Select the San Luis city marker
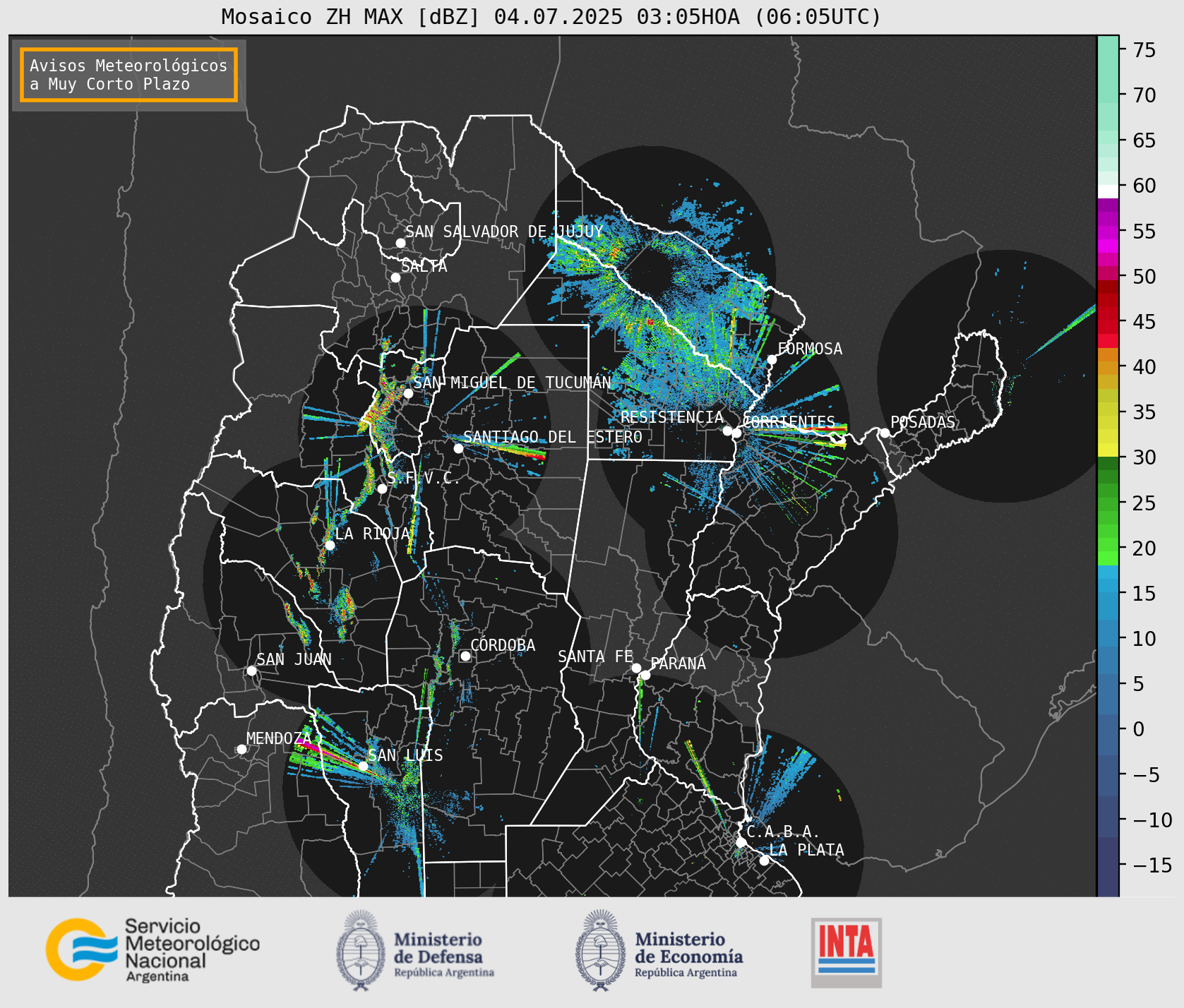Image resolution: width=1184 pixels, height=1008 pixels. point(363,766)
